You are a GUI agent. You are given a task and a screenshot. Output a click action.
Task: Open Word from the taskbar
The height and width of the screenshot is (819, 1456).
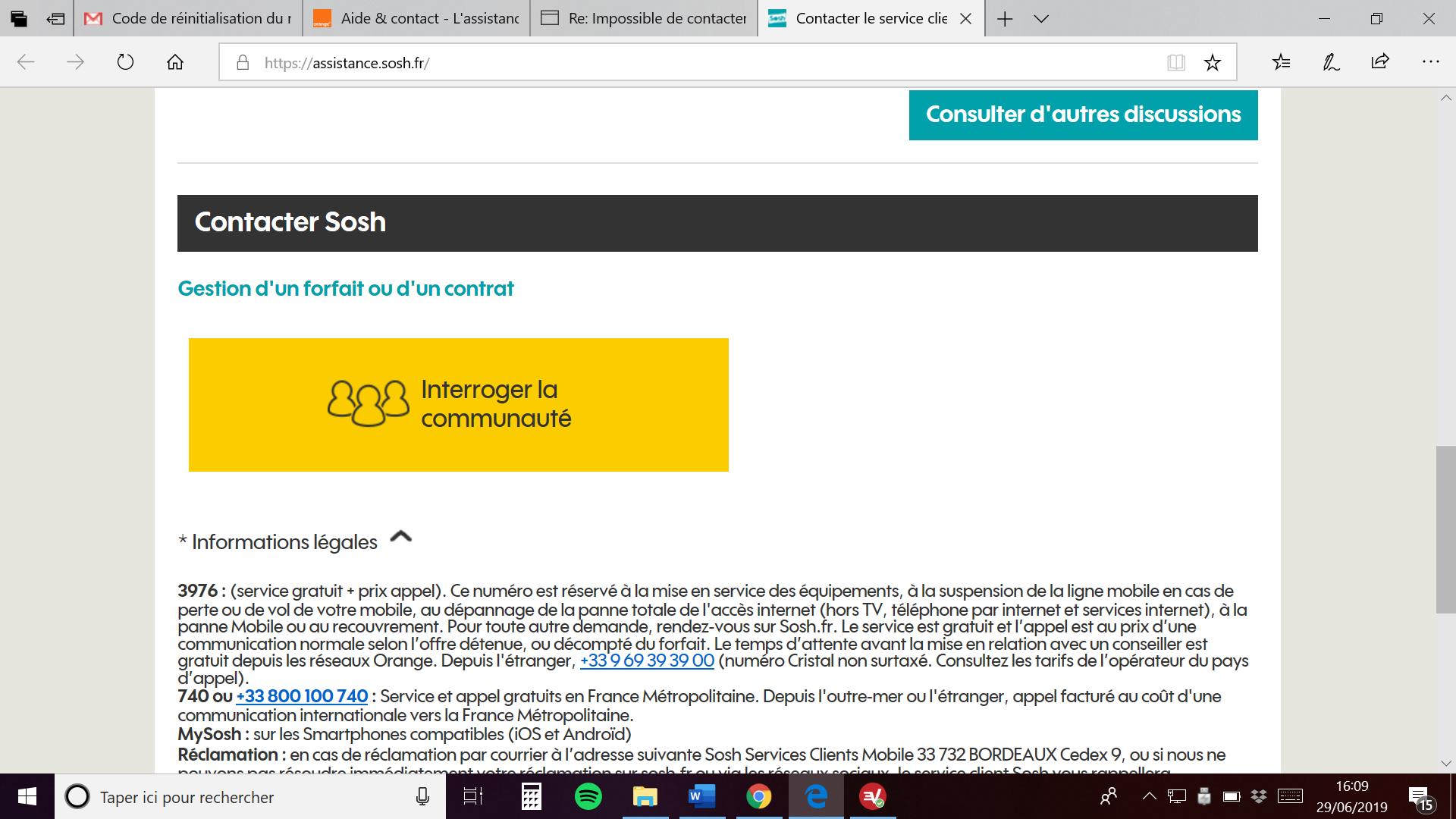[x=702, y=796]
